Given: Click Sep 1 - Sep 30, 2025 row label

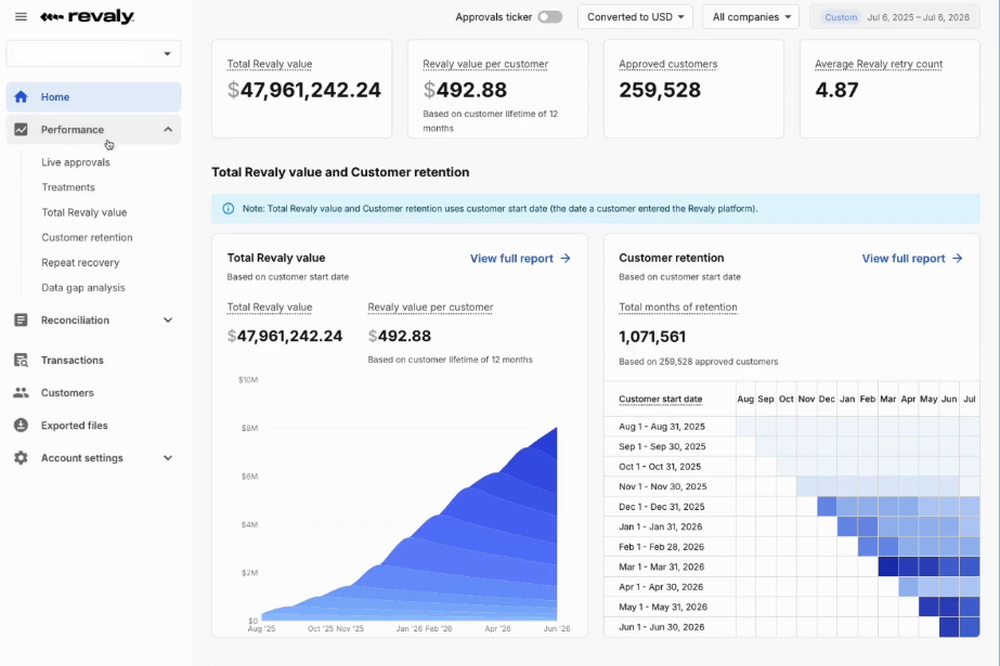Looking at the screenshot, I should (662, 447).
